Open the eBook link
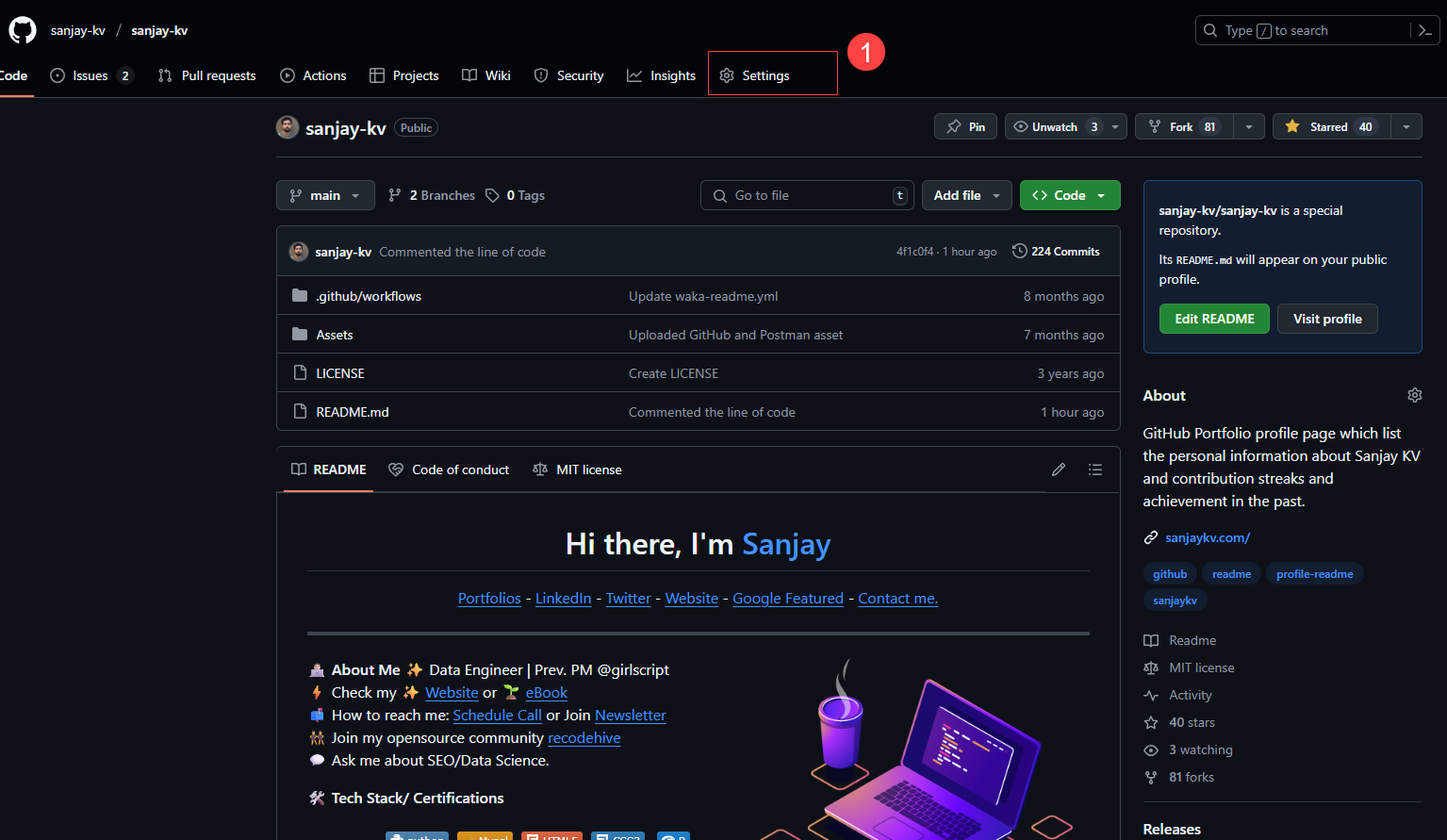1447x840 pixels. click(x=547, y=693)
